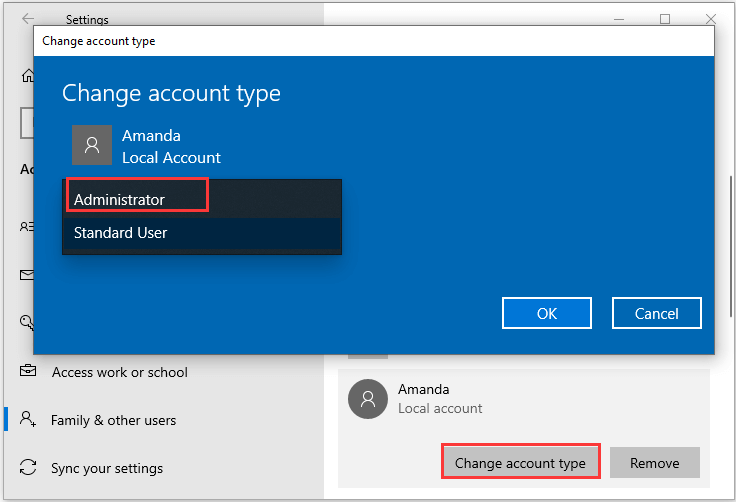Confirm the dialog with the OK button
This screenshot has height=502, width=736.
(546, 313)
